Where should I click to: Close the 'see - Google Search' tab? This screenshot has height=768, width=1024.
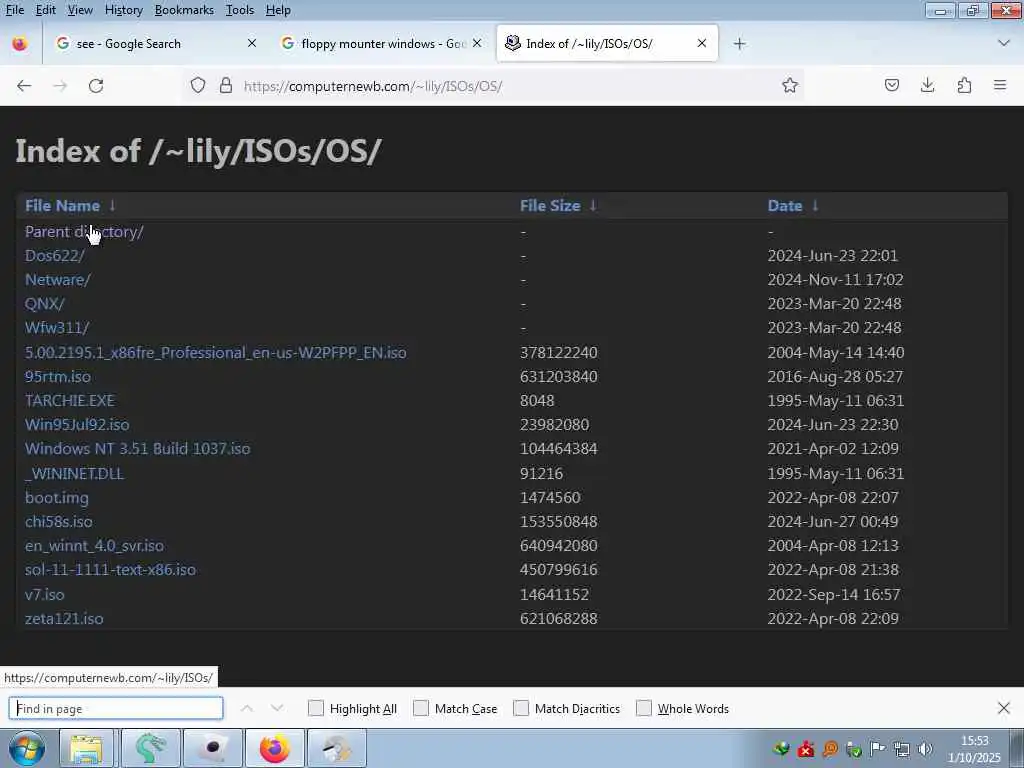point(251,43)
